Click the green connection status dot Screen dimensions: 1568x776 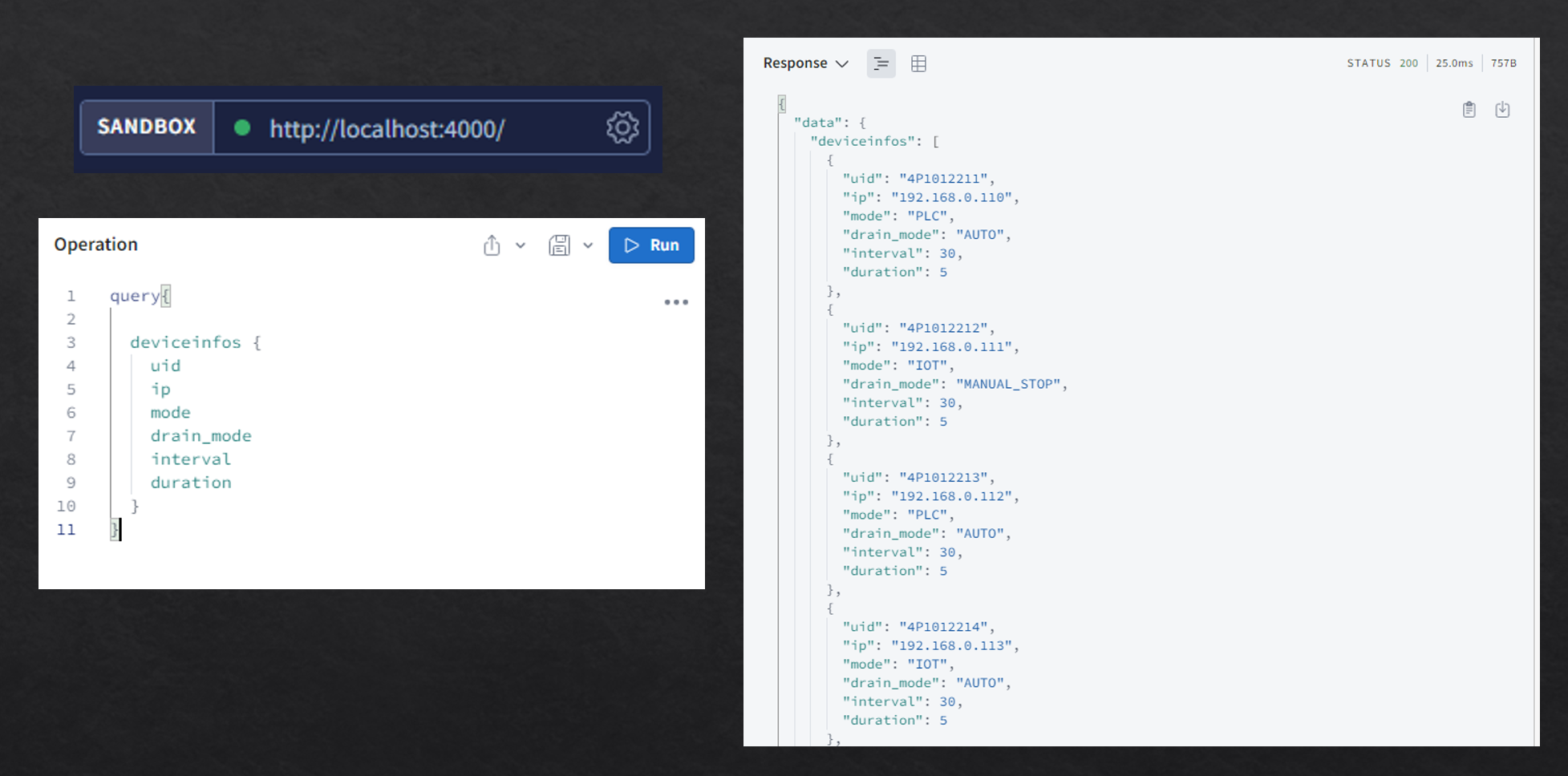tap(242, 127)
